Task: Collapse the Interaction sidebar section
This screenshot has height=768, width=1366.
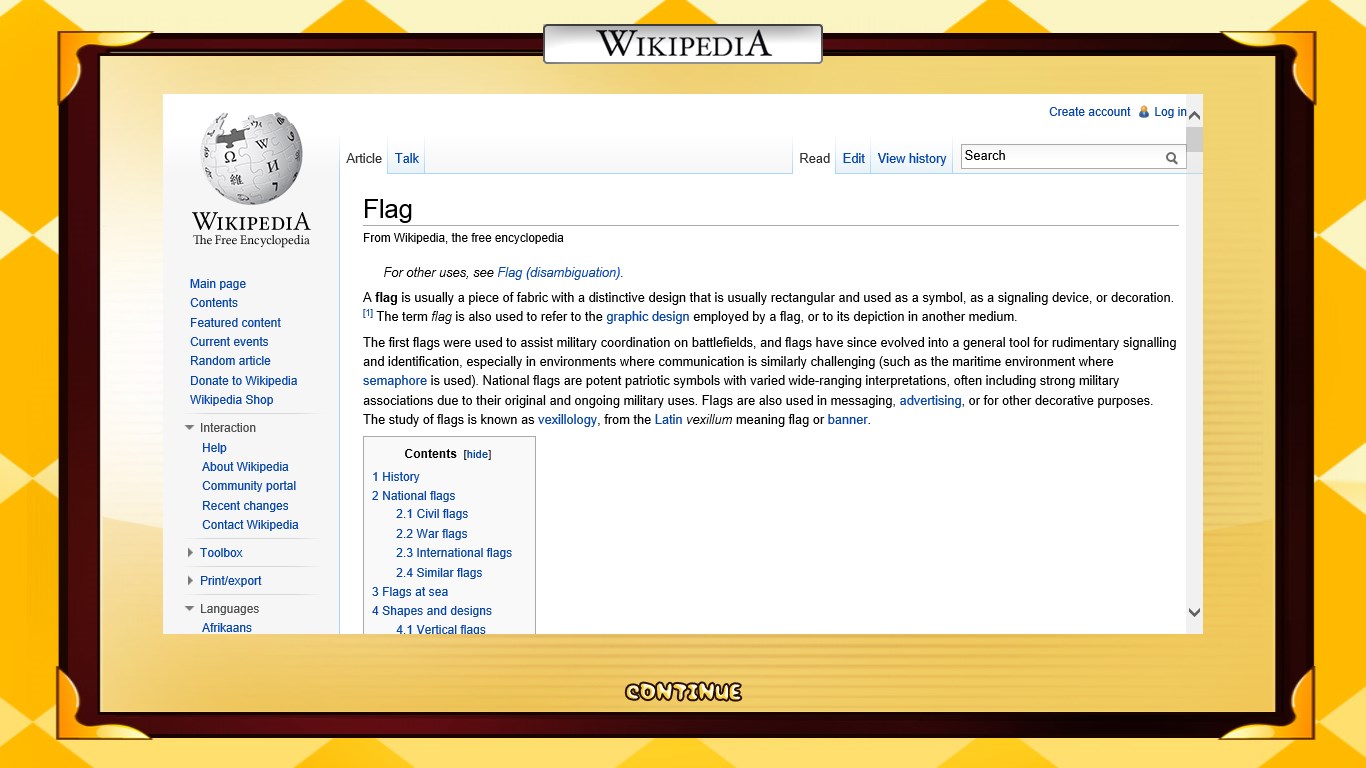Action: 190,428
